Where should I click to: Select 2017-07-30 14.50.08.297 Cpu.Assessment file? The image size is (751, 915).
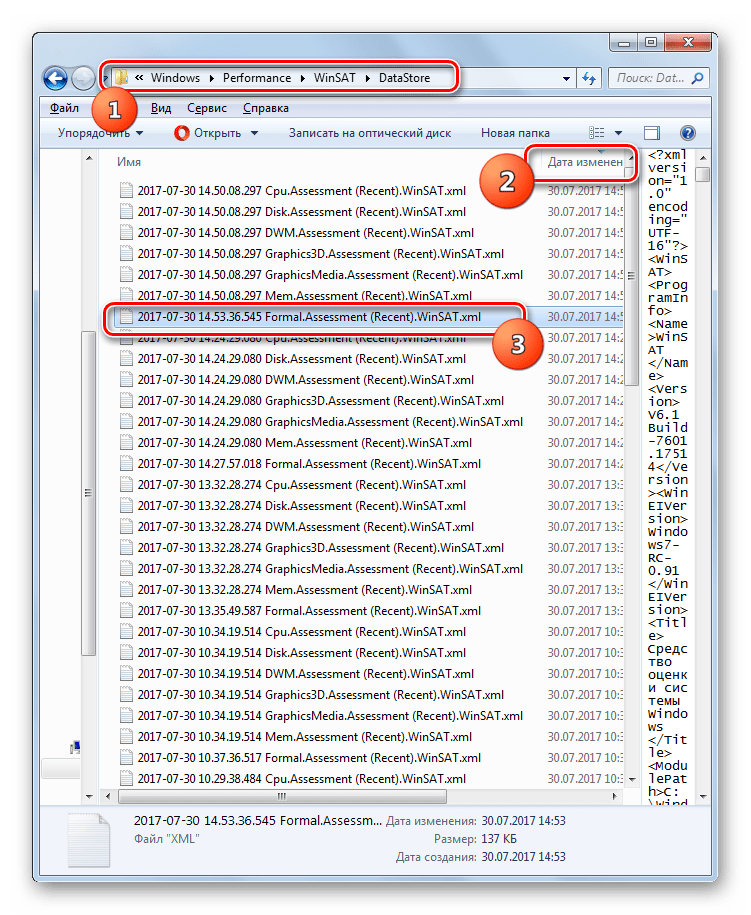tap(302, 191)
